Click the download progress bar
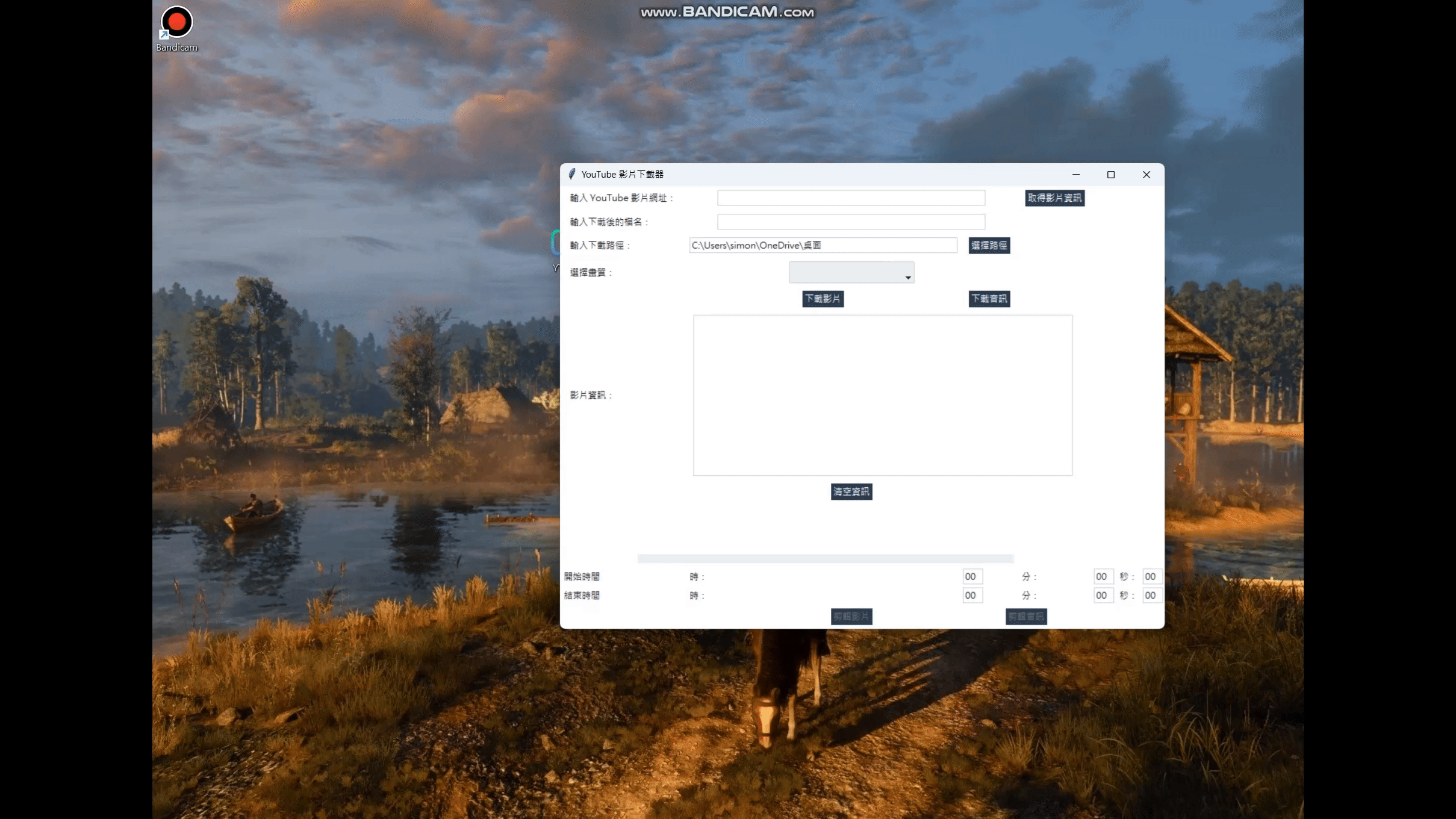 pos(825,558)
